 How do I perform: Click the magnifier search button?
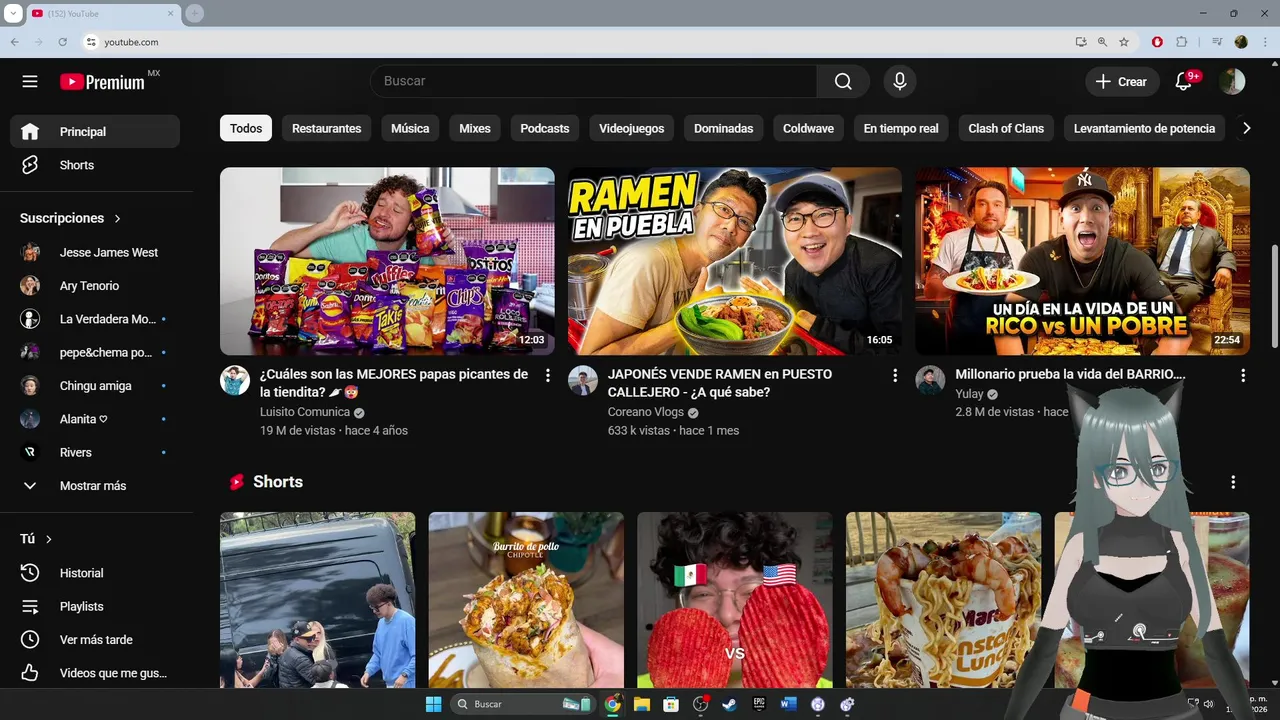pyautogui.click(x=843, y=81)
